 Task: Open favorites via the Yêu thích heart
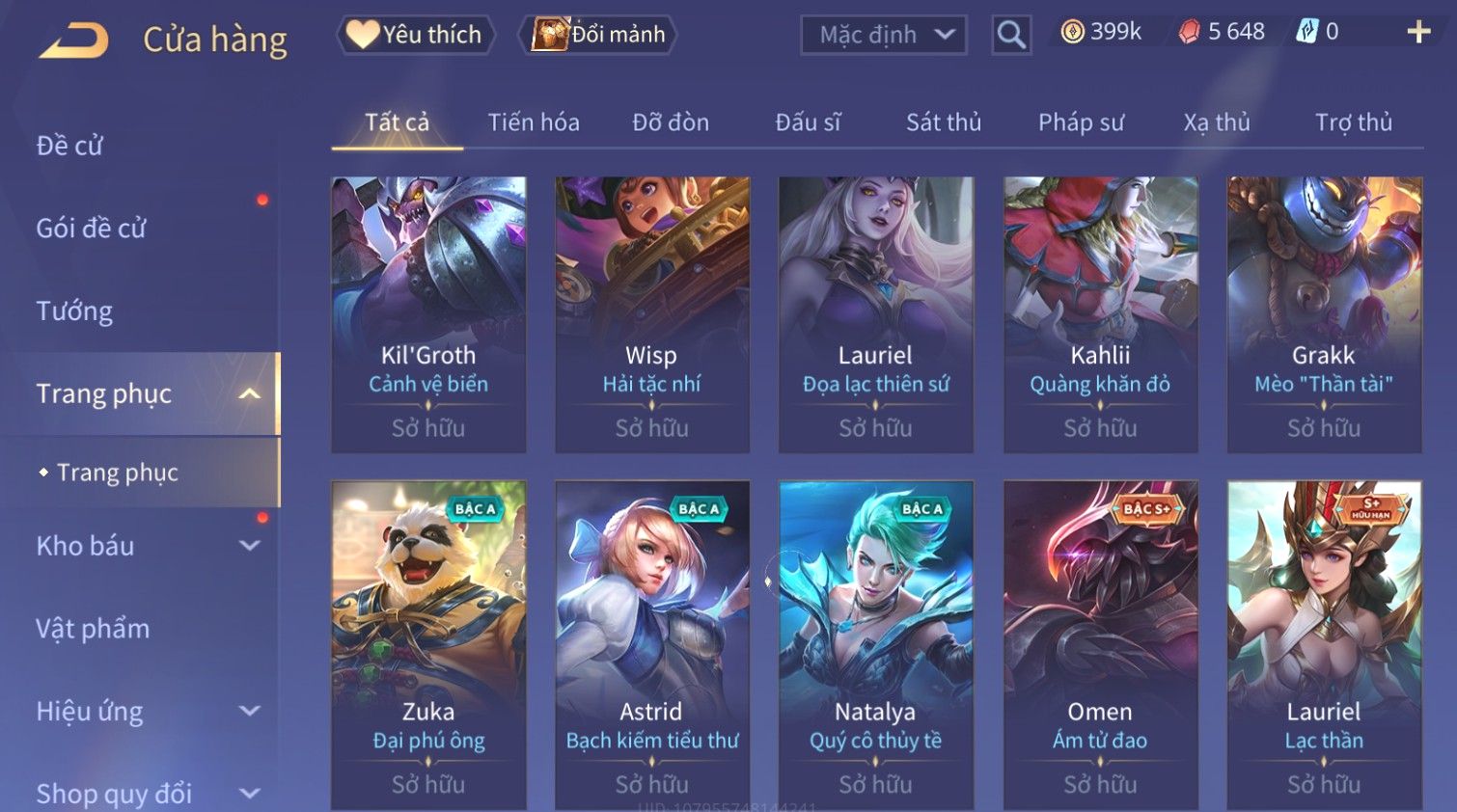point(363,35)
